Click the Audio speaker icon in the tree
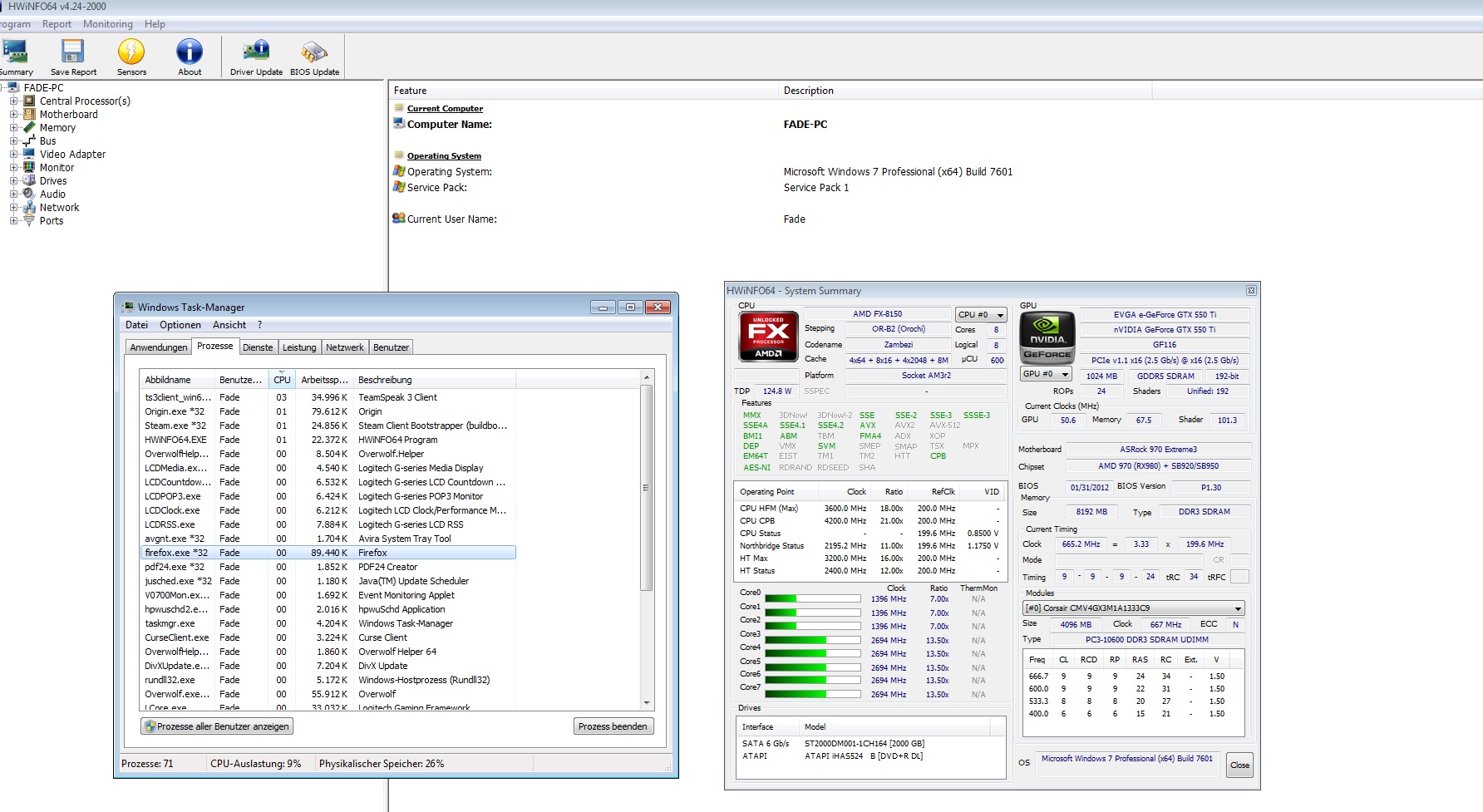This screenshot has width=1483, height=812. 29,194
